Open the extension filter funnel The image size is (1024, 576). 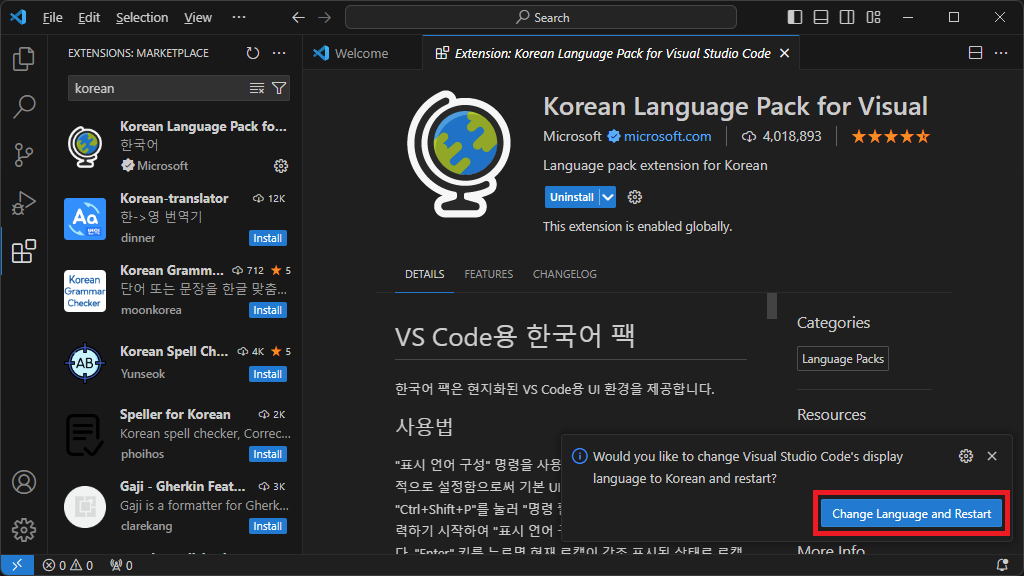[279, 88]
